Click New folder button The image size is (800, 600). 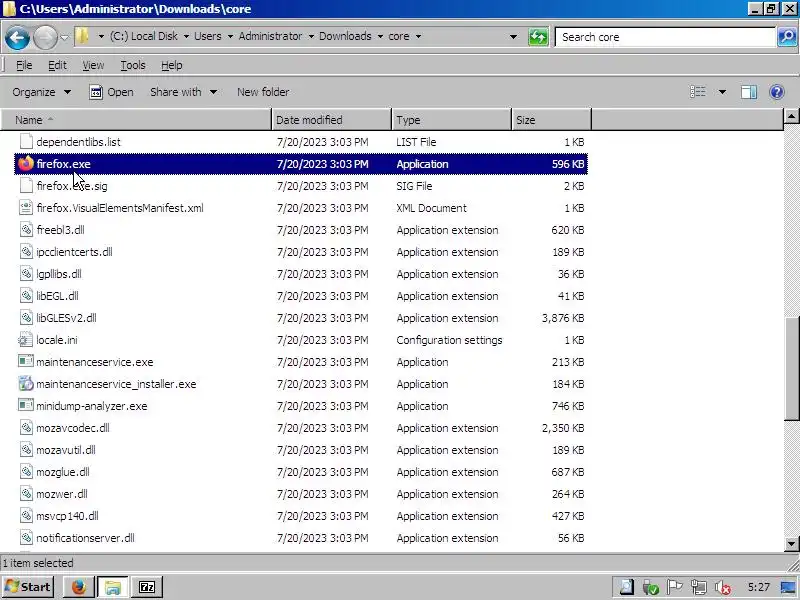click(263, 92)
